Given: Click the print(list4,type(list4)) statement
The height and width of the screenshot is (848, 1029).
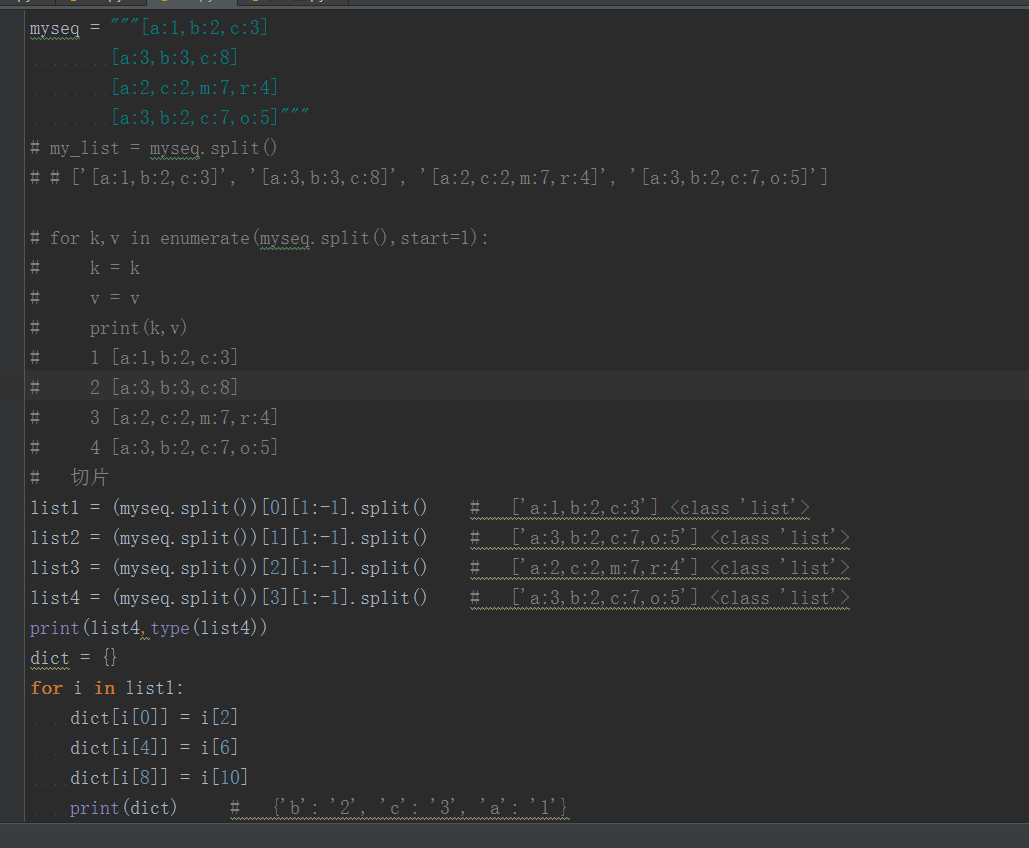Looking at the screenshot, I should pyautogui.click(x=149, y=628).
